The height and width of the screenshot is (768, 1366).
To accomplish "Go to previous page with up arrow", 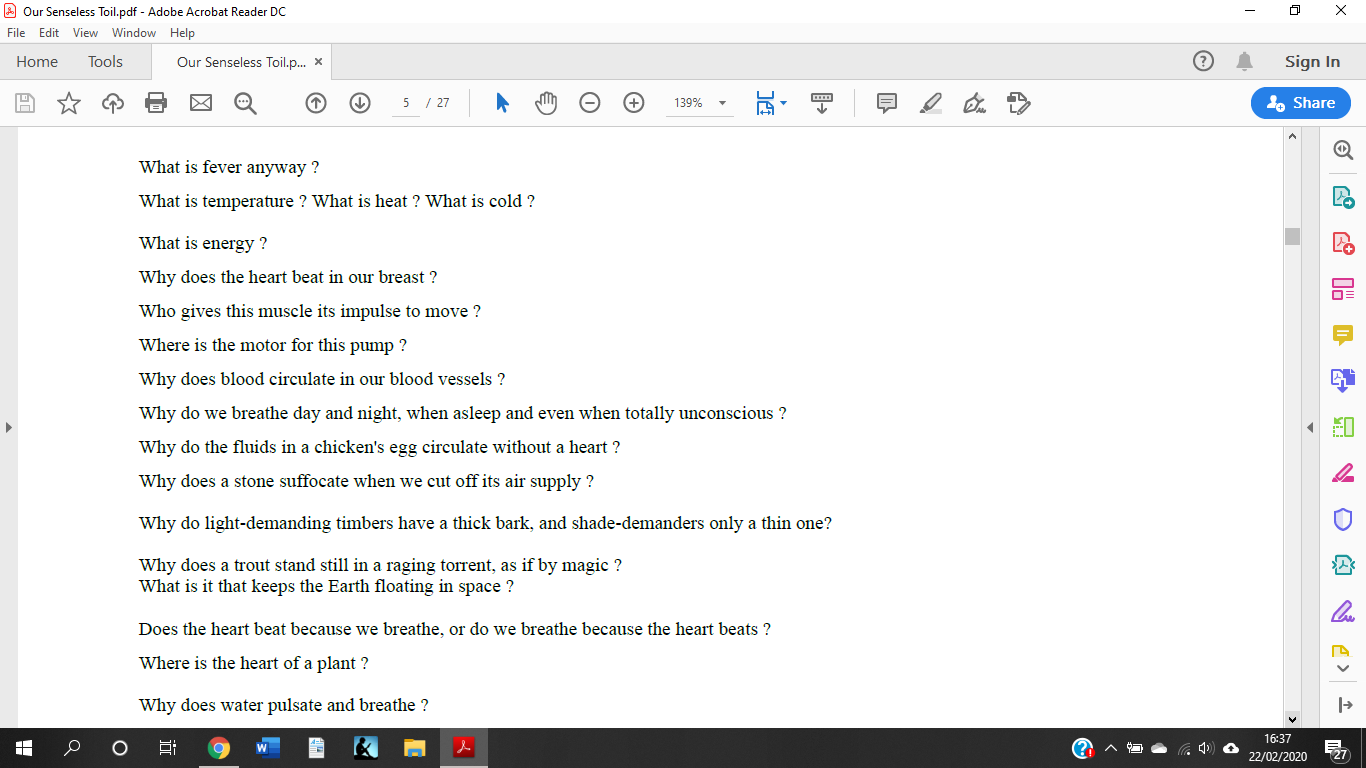I will coord(316,103).
